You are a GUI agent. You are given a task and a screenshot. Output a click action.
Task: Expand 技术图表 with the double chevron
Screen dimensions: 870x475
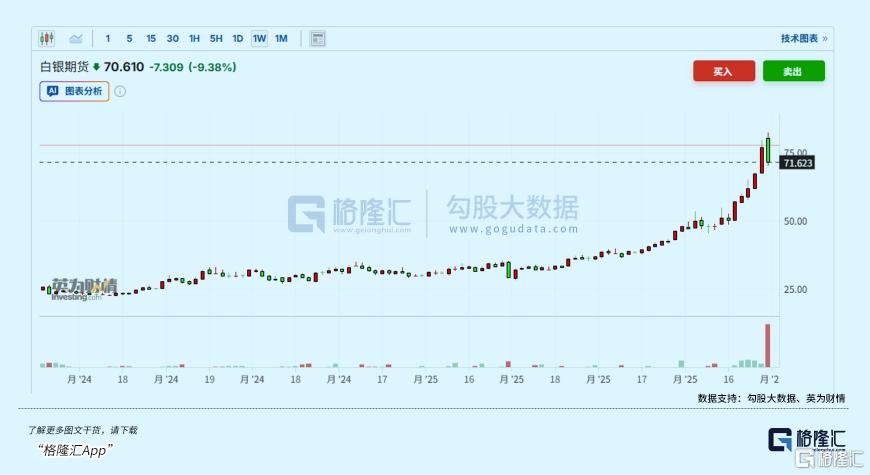[824, 39]
